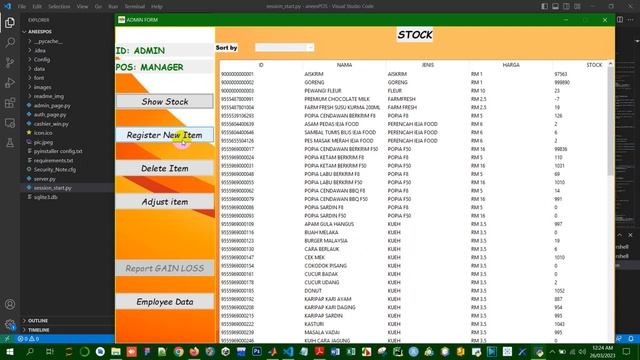Launch Excel from the taskbar
Image resolution: width=640 pixels, height=360 pixels.
[351, 352]
